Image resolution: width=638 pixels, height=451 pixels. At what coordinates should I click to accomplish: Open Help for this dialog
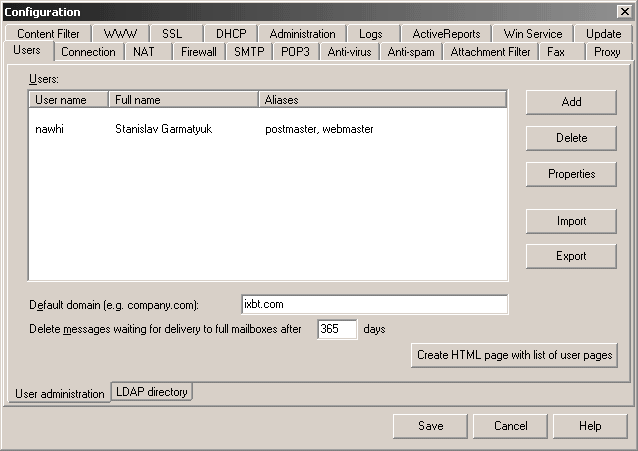point(590,426)
